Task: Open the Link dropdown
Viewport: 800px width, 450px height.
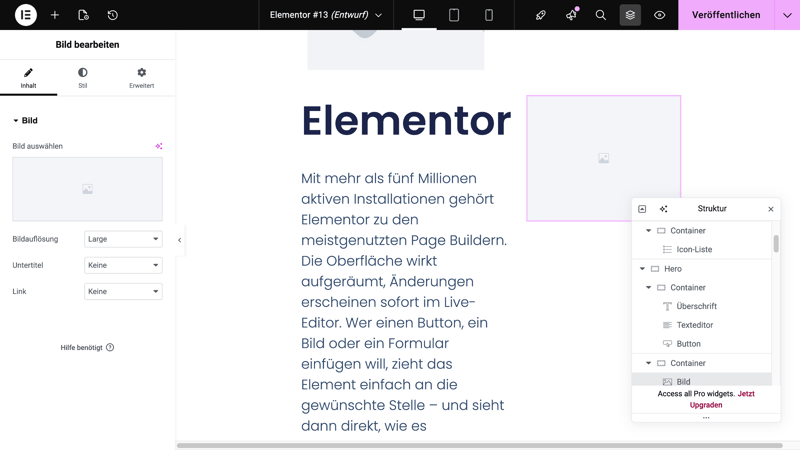Action: [x=123, y=291]
